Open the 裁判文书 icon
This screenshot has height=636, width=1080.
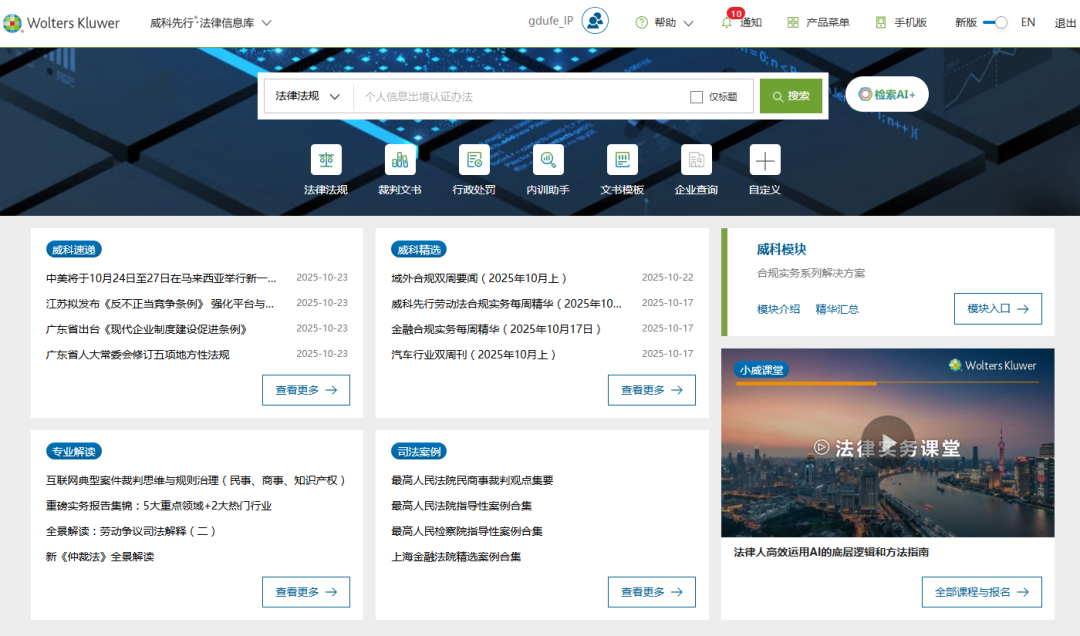point(399,160)
